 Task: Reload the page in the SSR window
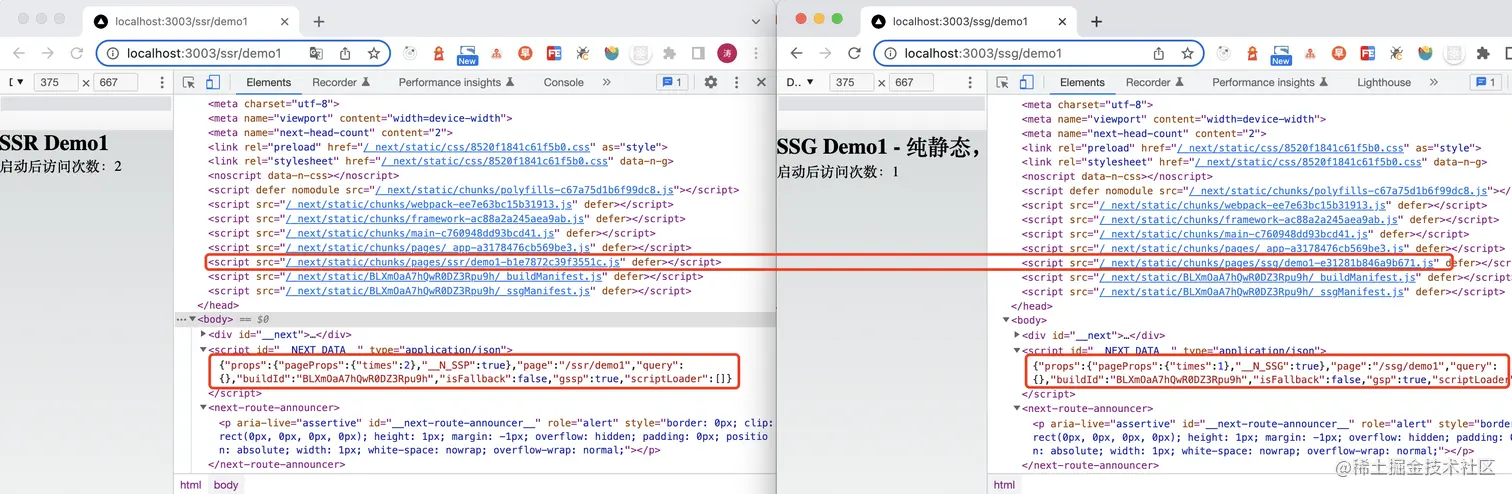point(77,53)
